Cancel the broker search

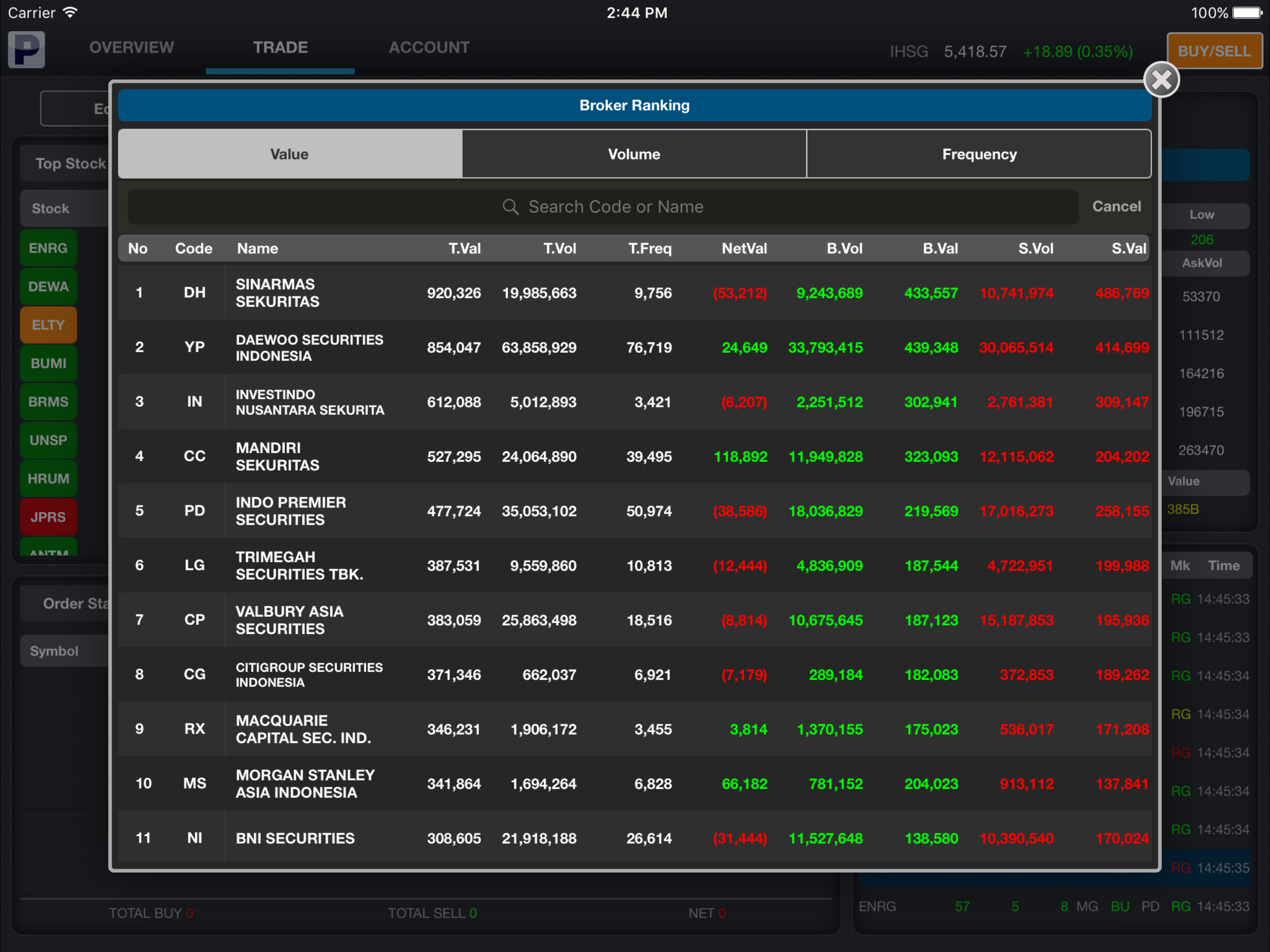click(x=1116, y=206)
